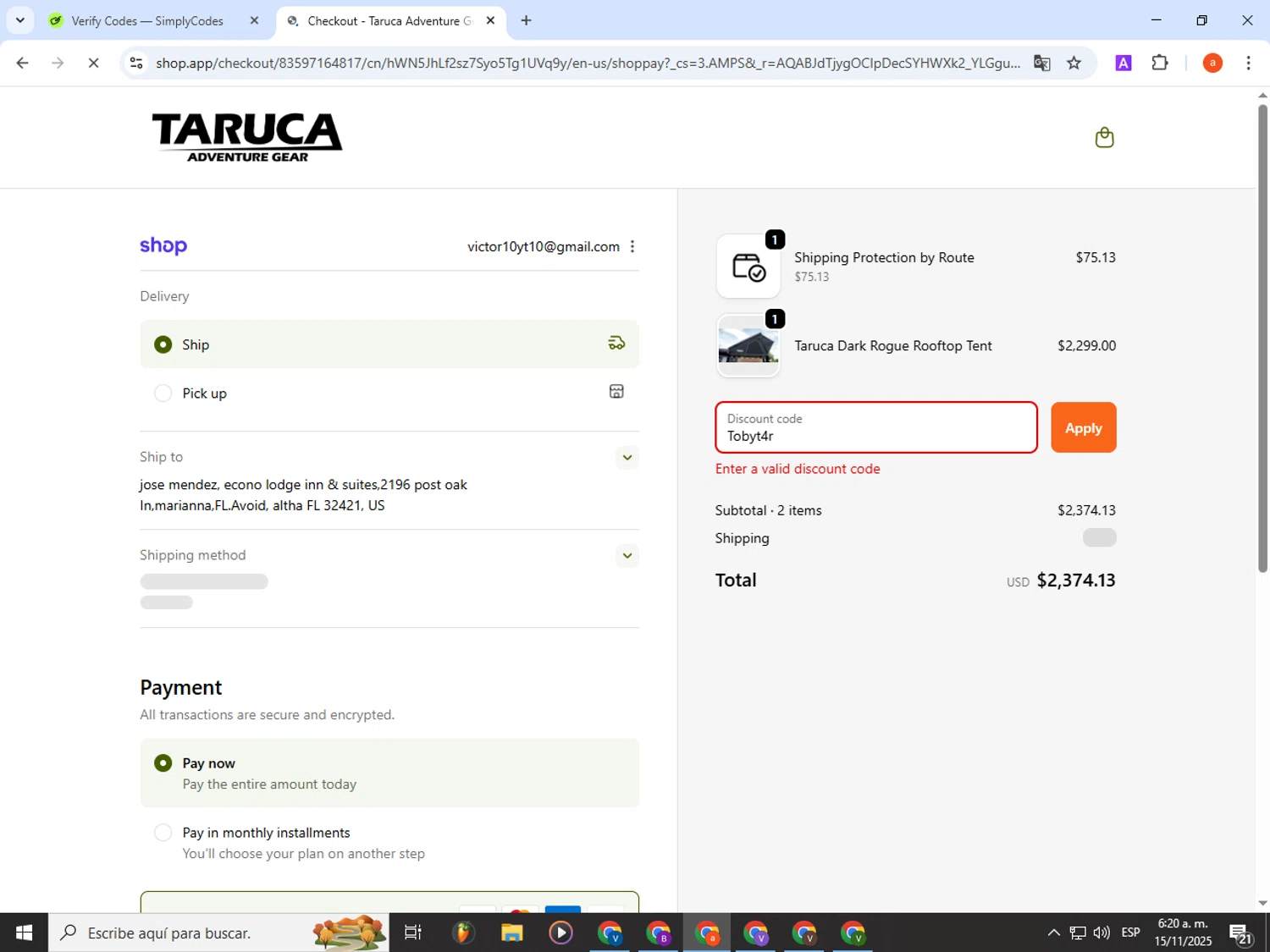The image size is (1270, 952).
Task: Select the Pick up delivery option
Action: click(389, 393)
